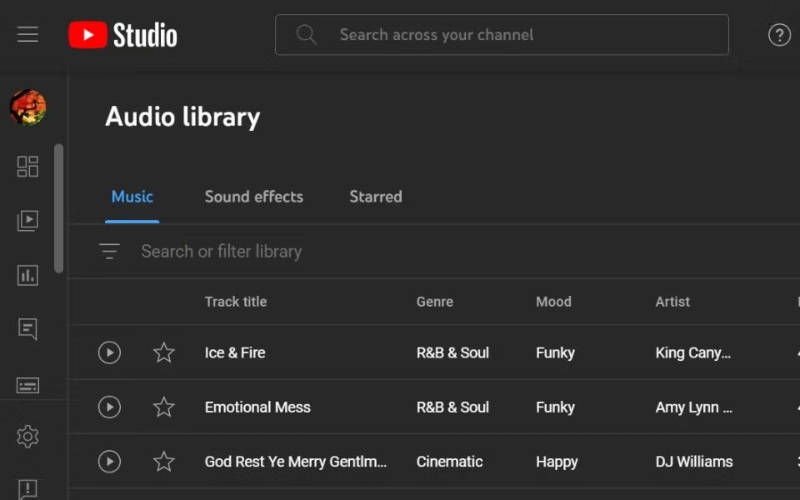Go to Dashboard in the sidebar
The height and width of the screenshot is (500, 800).
click(x=28, y=166)
